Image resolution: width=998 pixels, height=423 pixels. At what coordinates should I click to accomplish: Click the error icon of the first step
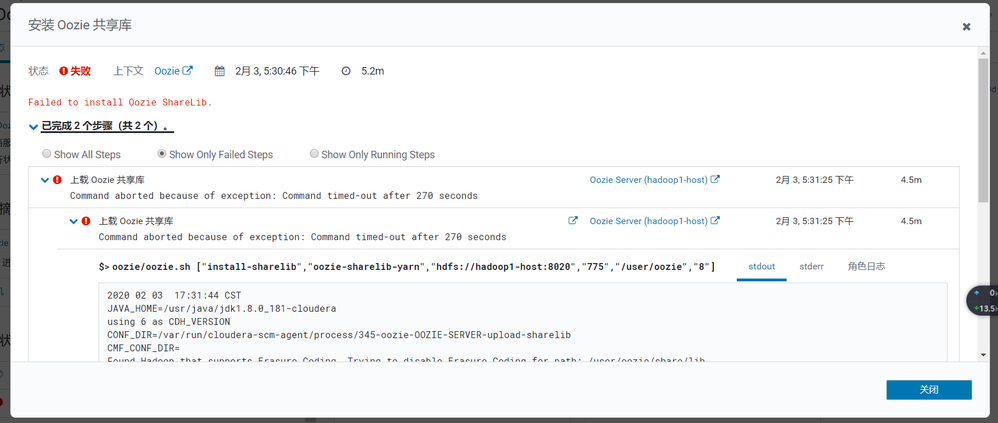point(57,180)
